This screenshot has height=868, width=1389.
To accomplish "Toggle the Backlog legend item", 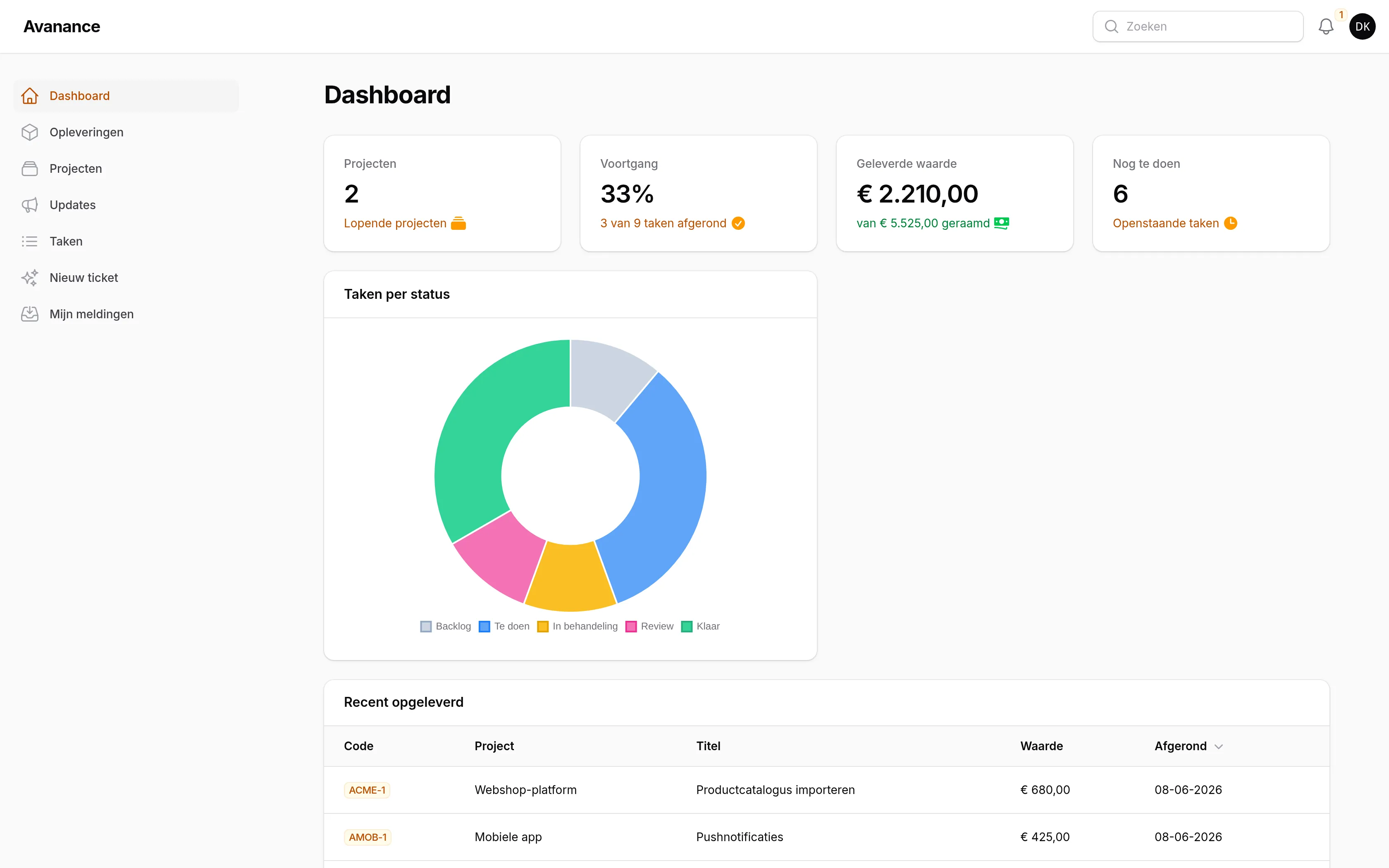I will (x=445, y=626).
